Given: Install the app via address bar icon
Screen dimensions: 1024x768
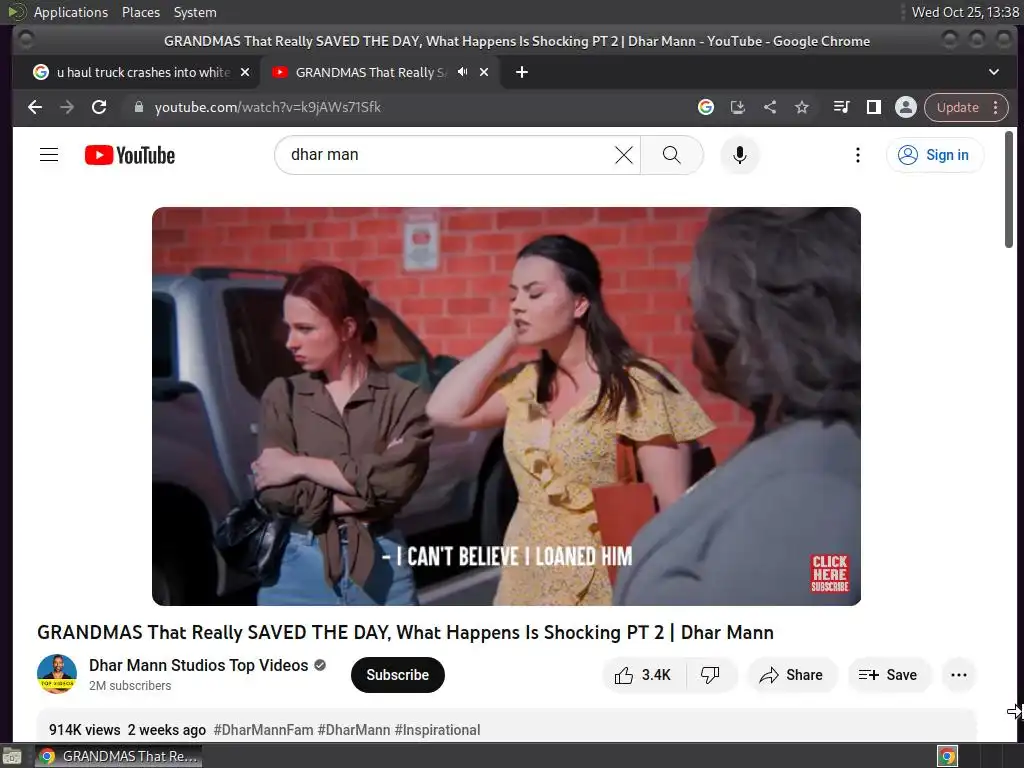Looking at the screenshot, I should click(737, 107).
